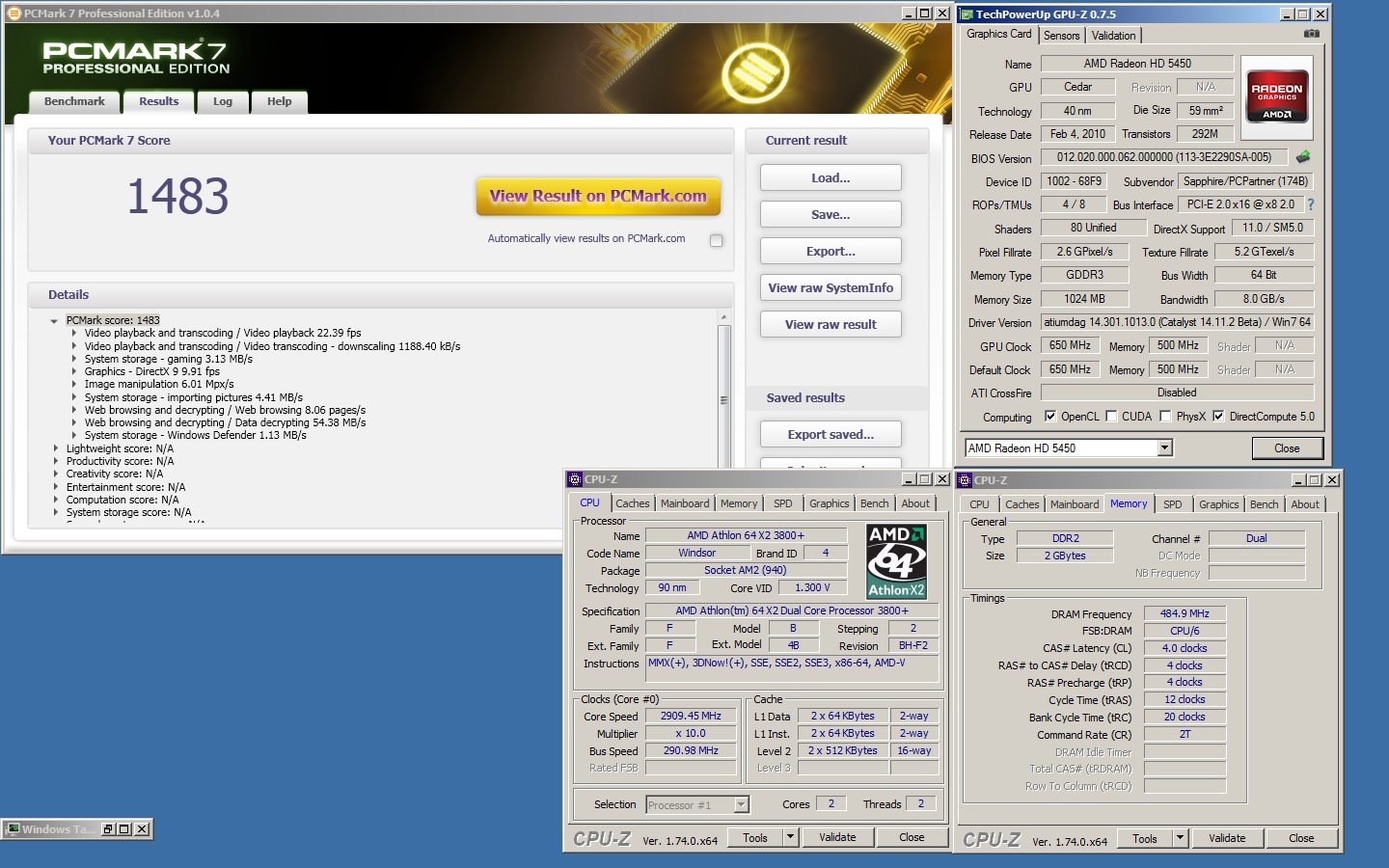Click the DRAM Frequency value 484.9 MHz

coord(1185,613)
